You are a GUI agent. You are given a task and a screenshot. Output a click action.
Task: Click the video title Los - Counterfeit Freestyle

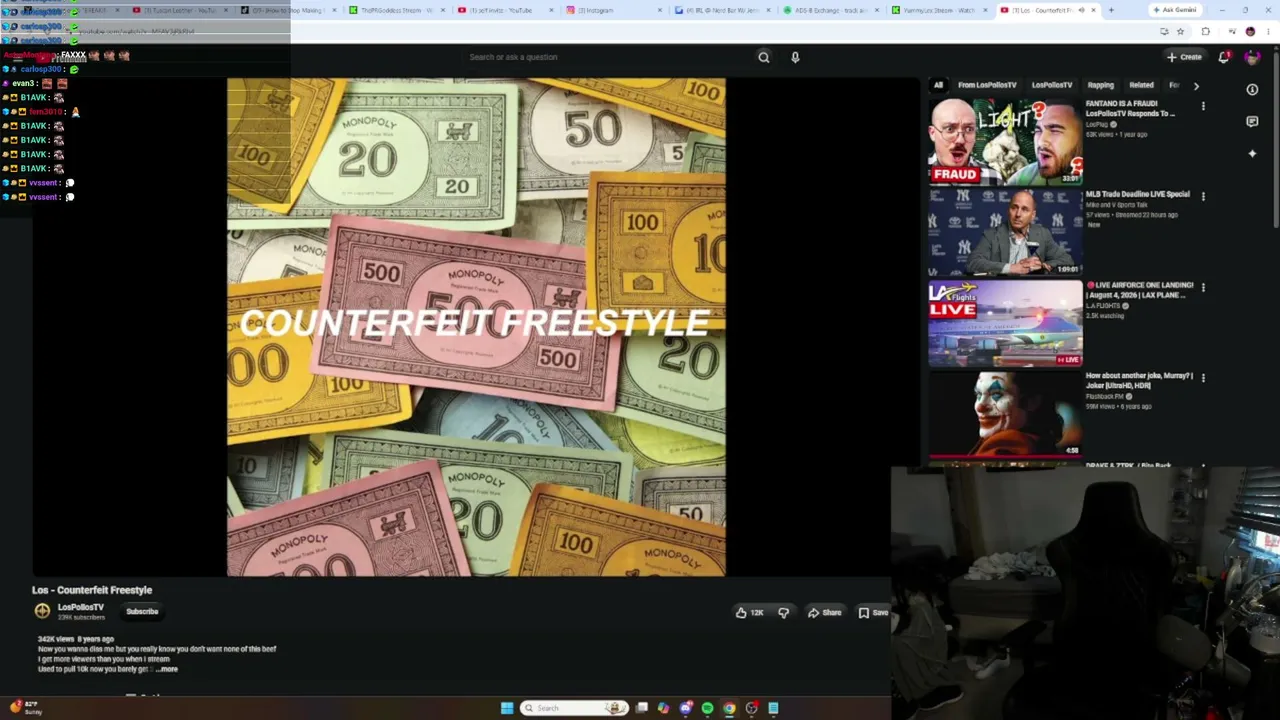click(x=92, y=590)
